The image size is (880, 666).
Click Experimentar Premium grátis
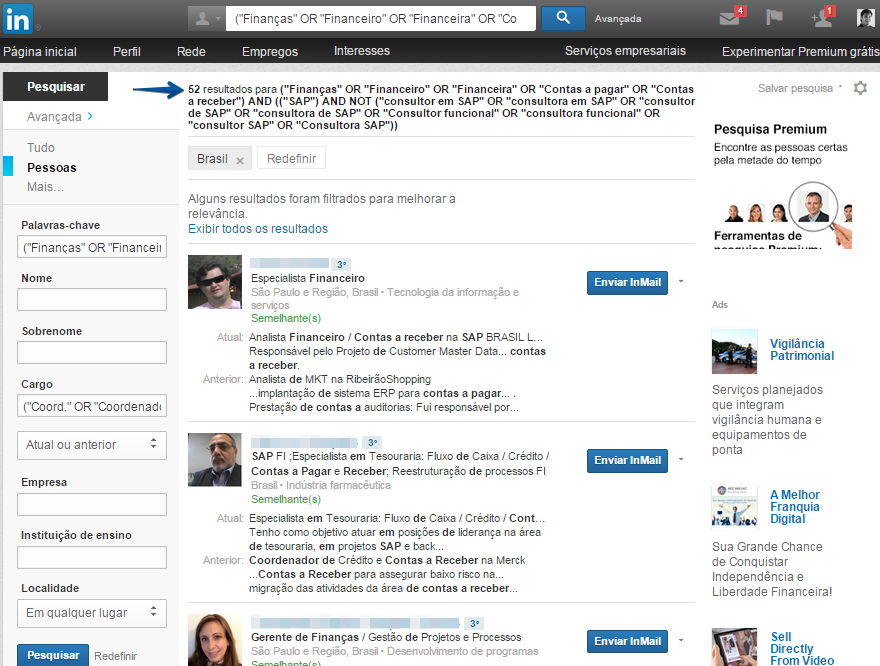coord(801,52)
